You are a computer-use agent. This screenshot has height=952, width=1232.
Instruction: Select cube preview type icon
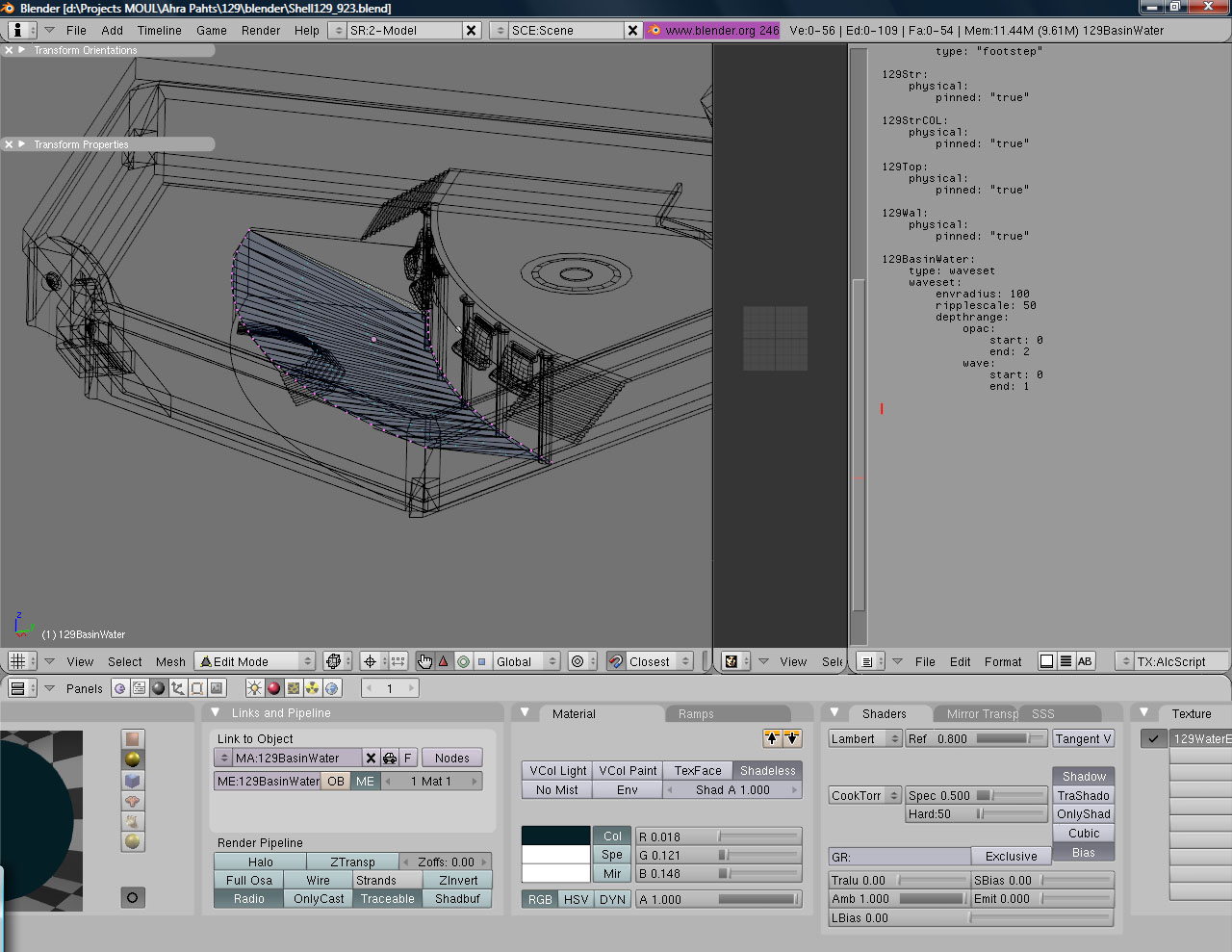click(133, 781)
